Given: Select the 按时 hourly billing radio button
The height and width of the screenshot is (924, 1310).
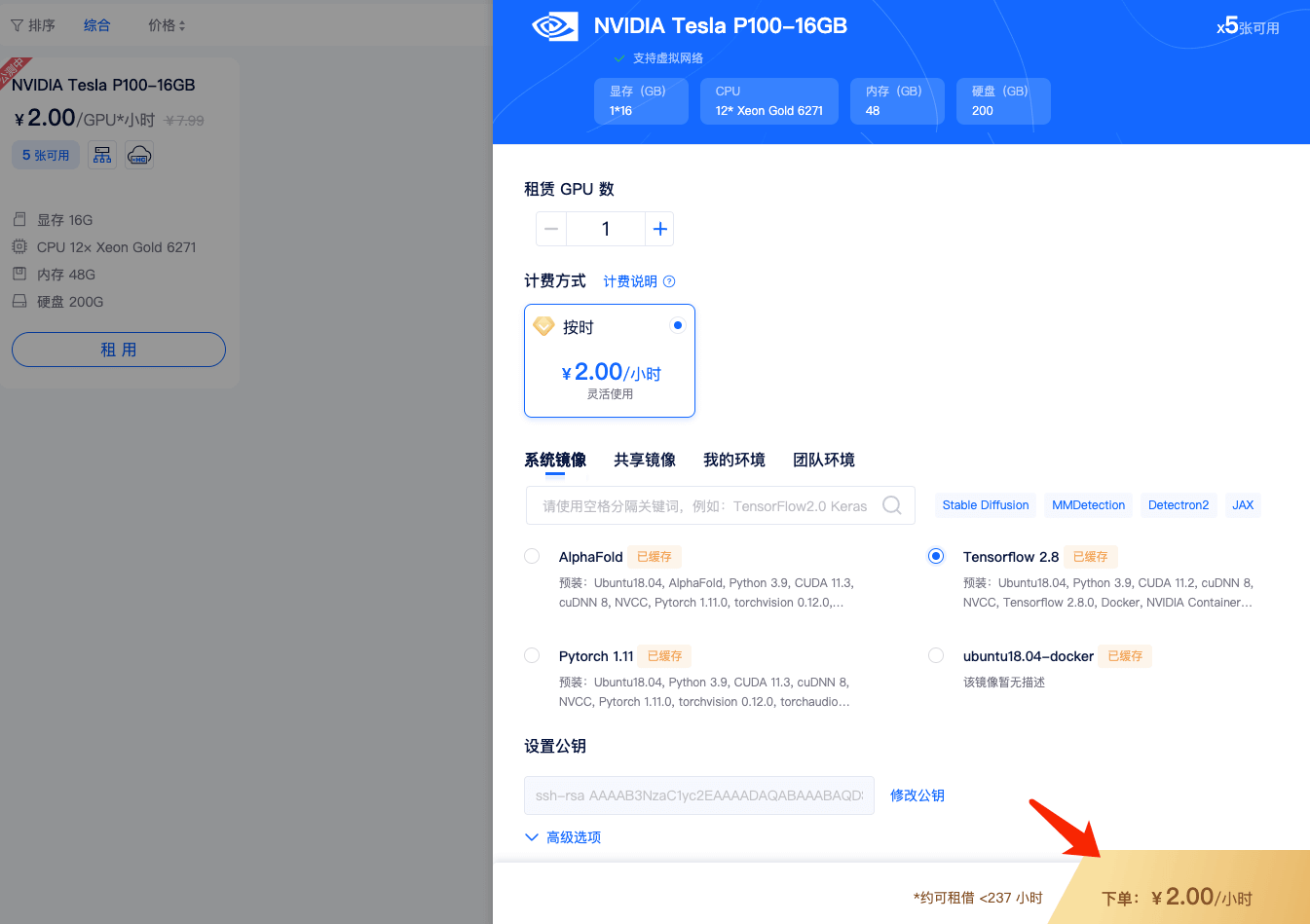Looking at the screenshot, I should (x=677, y=325).
